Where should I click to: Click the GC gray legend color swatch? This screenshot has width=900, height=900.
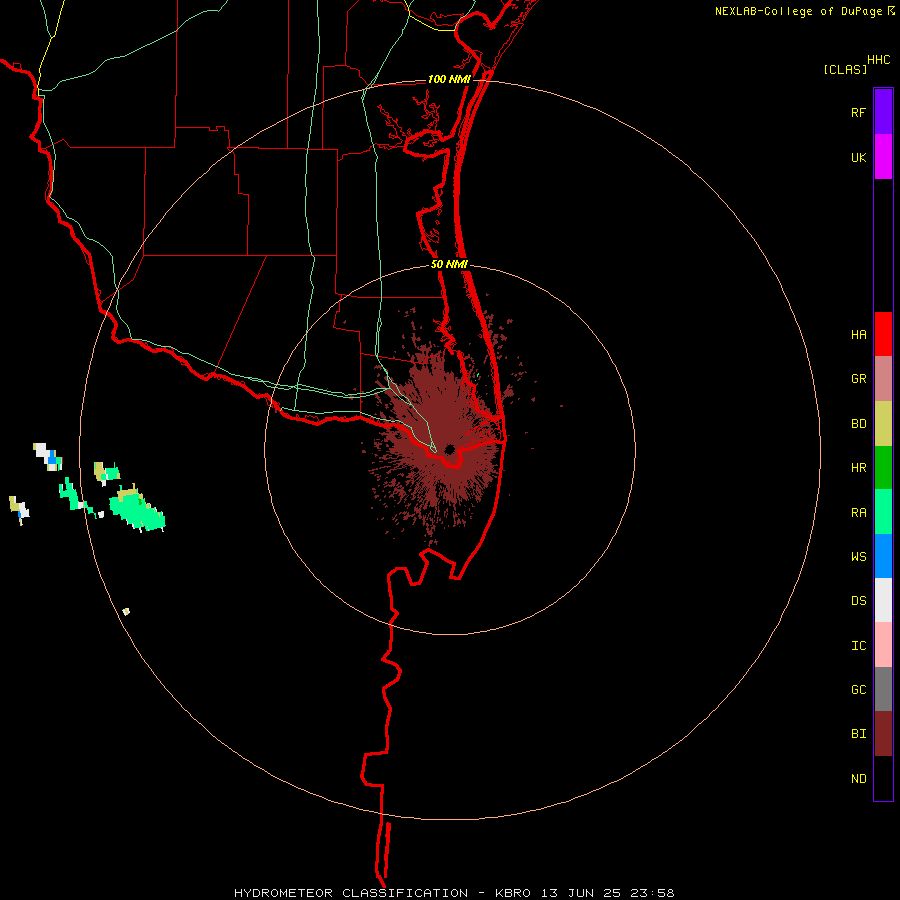click(x=883, y=689)
